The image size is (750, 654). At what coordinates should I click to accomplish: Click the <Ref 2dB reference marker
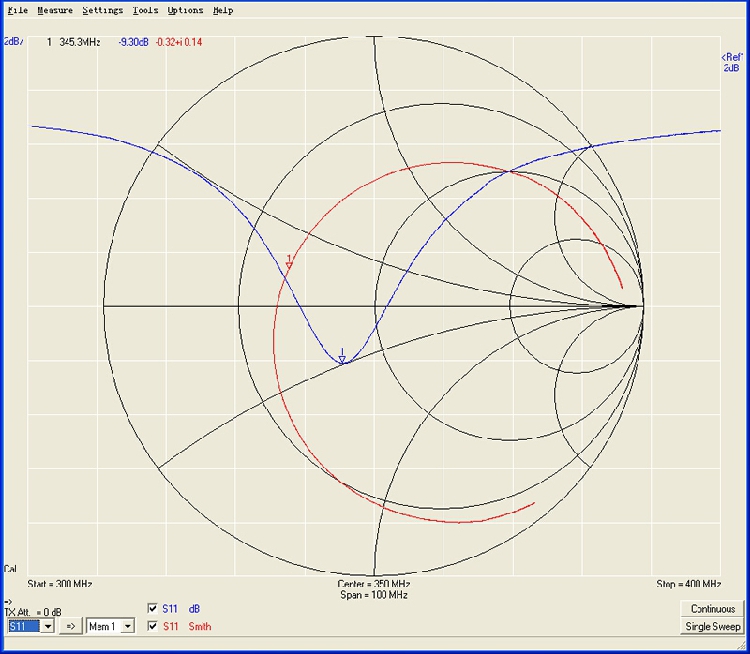(732, 63)
